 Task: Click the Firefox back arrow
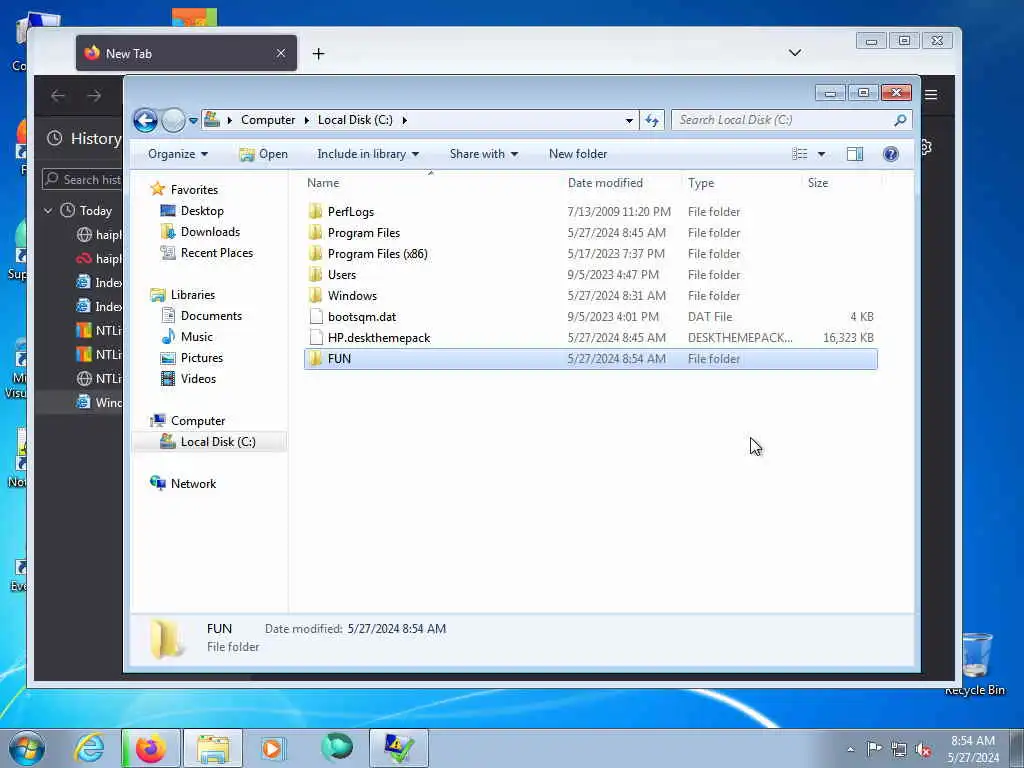57,96
